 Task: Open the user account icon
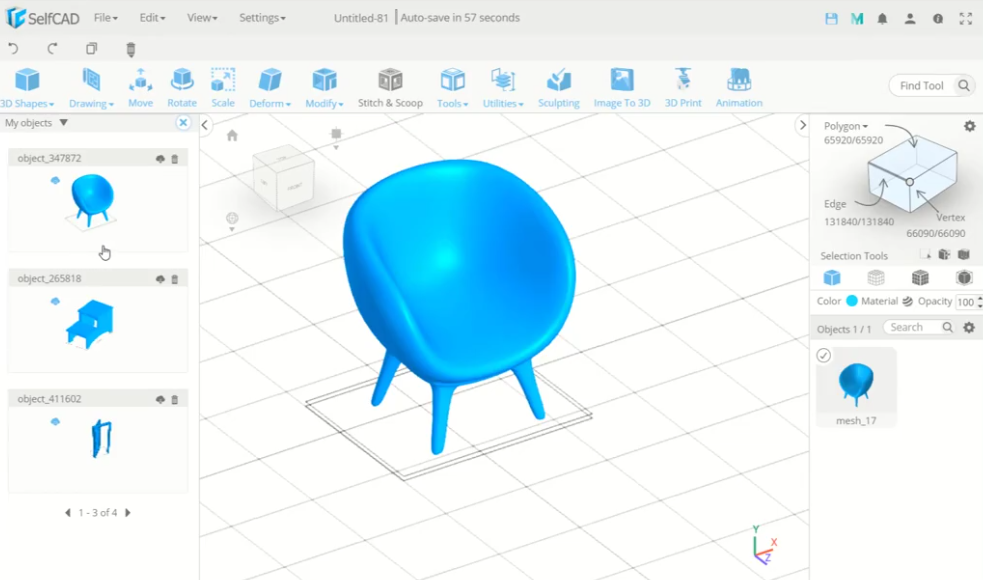pos(910,18)
